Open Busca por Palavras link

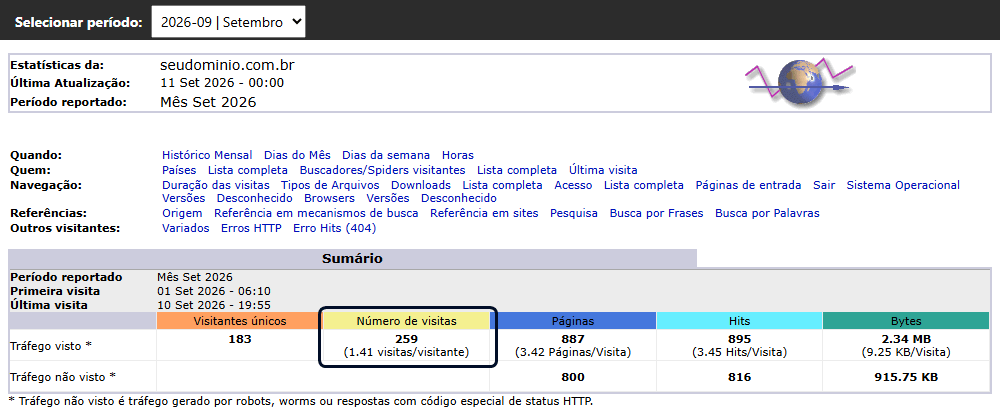[x=767, y=214]
